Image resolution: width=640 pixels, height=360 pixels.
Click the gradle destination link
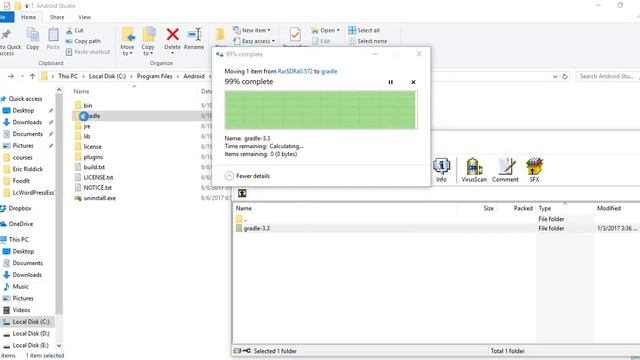pos(329,71)
